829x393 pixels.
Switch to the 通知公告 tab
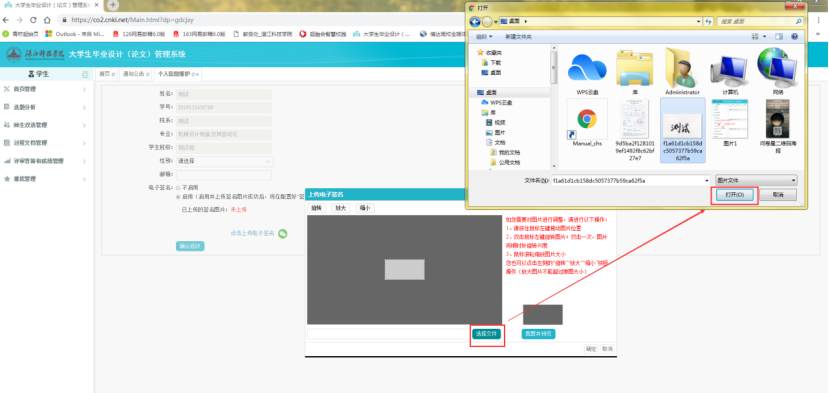(134, 75)
